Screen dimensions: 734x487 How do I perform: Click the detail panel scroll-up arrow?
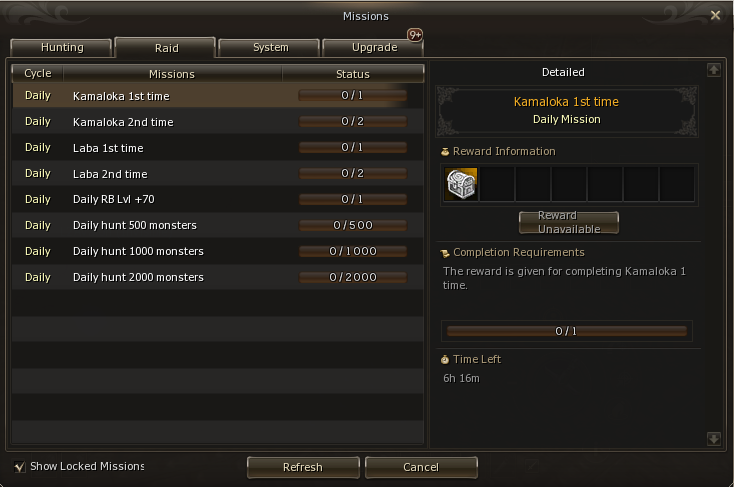coord(713,70)
